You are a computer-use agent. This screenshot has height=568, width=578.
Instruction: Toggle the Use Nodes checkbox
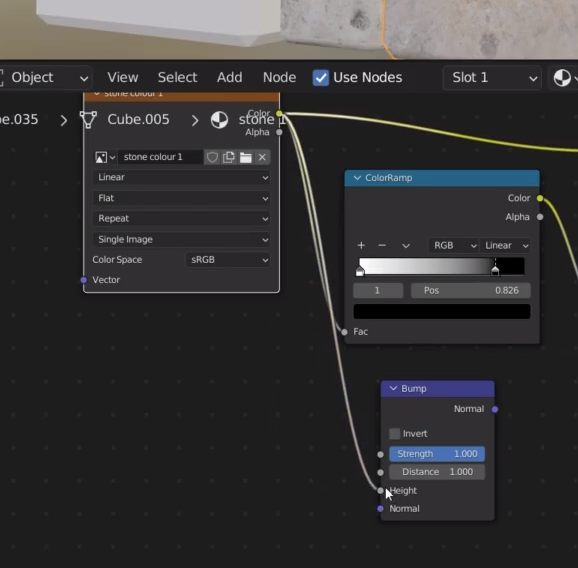click(320, 78)
